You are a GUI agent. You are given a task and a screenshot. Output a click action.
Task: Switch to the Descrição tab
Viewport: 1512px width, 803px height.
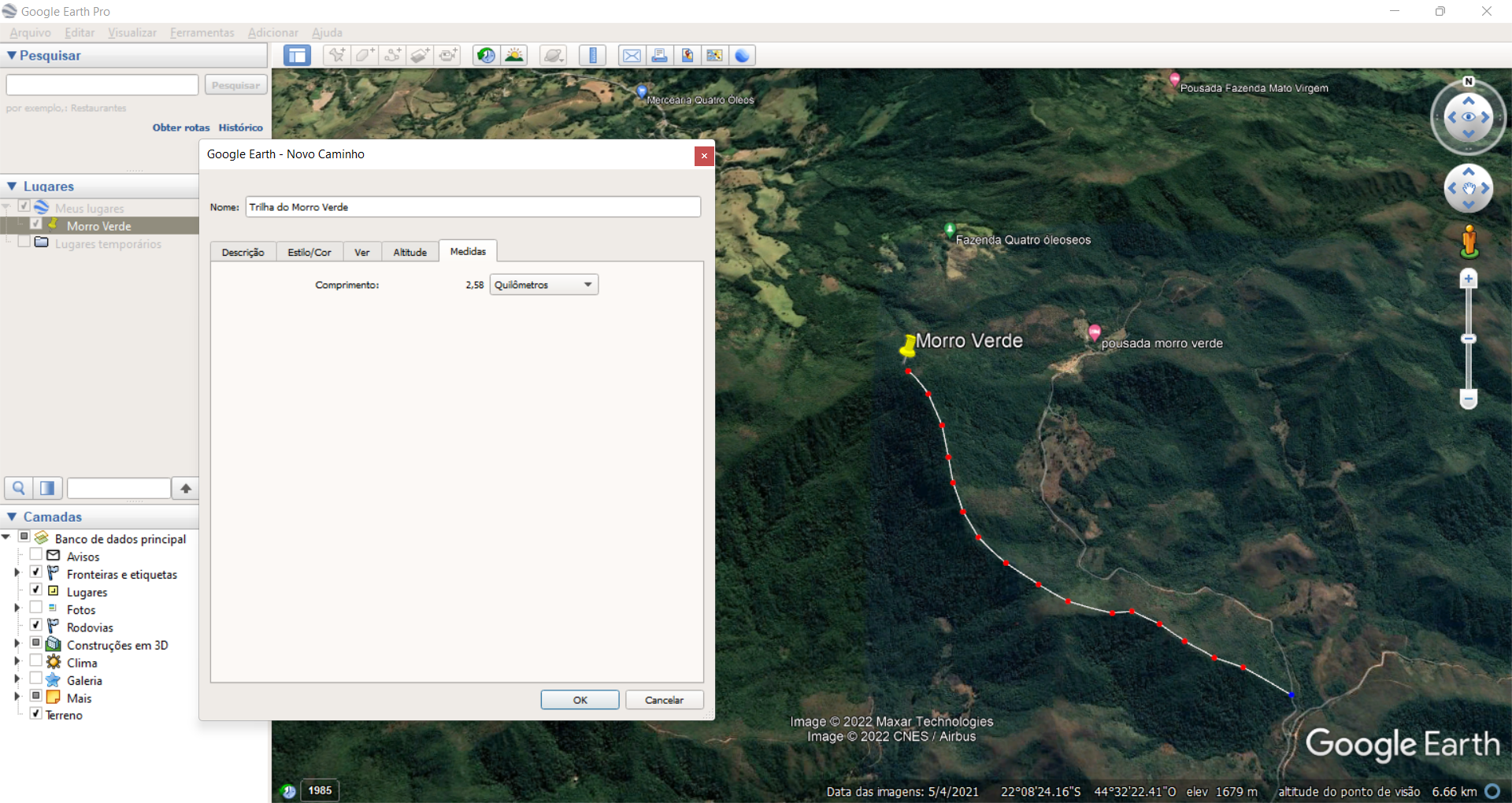tap(243, 252)
